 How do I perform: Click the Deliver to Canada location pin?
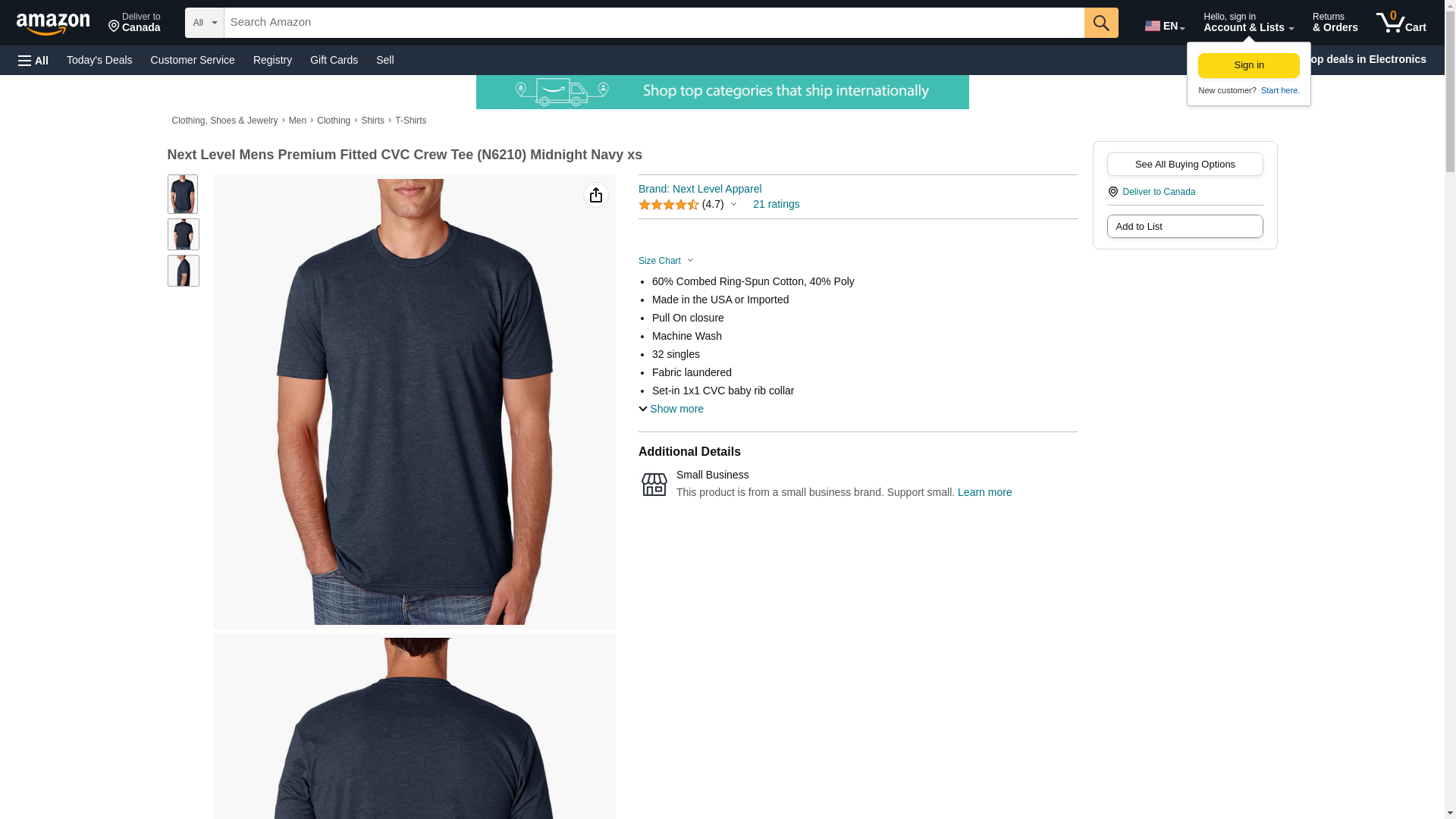click(x=1112, y=192)
